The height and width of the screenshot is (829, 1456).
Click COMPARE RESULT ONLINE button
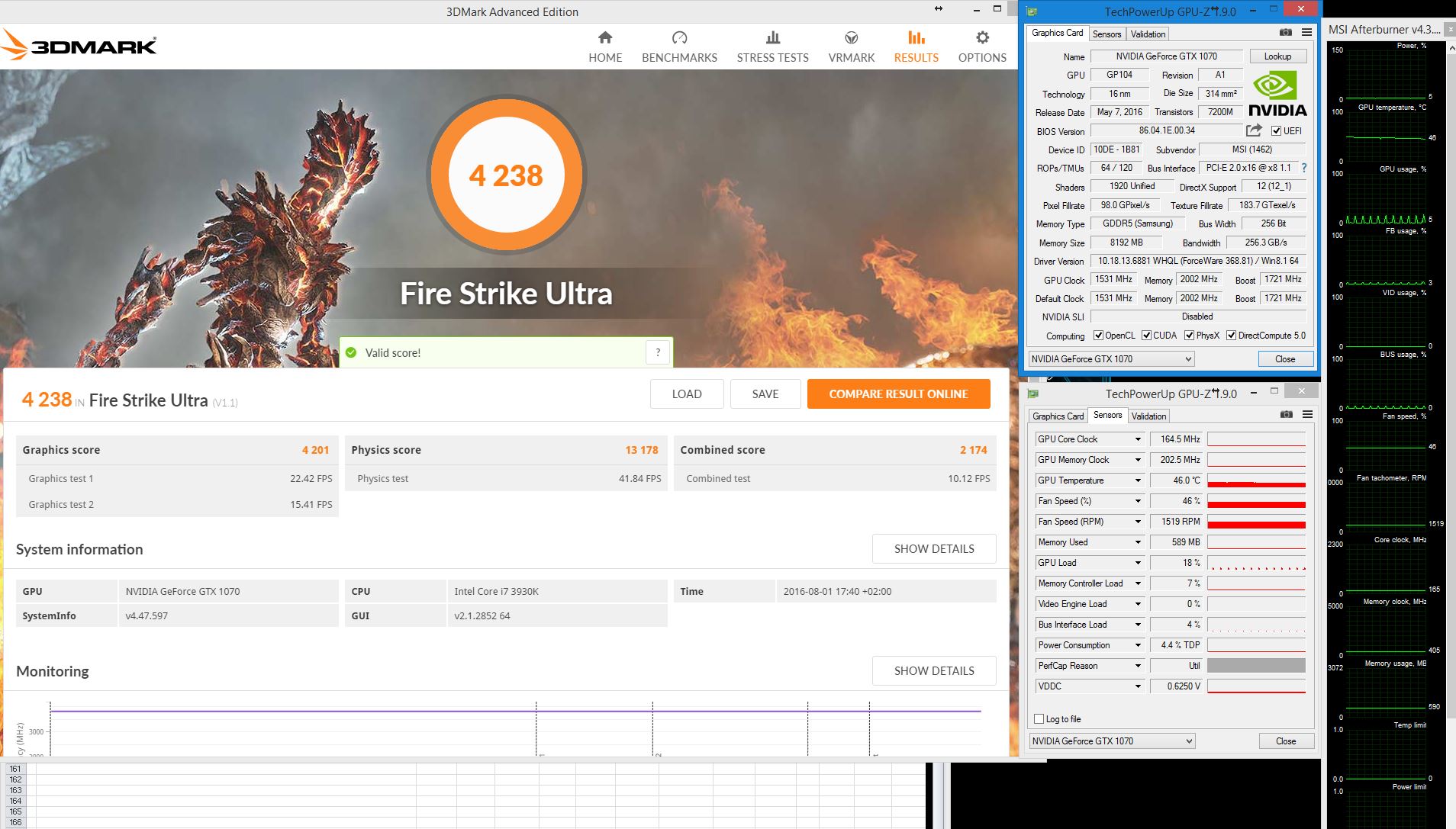tap(898, 394)
